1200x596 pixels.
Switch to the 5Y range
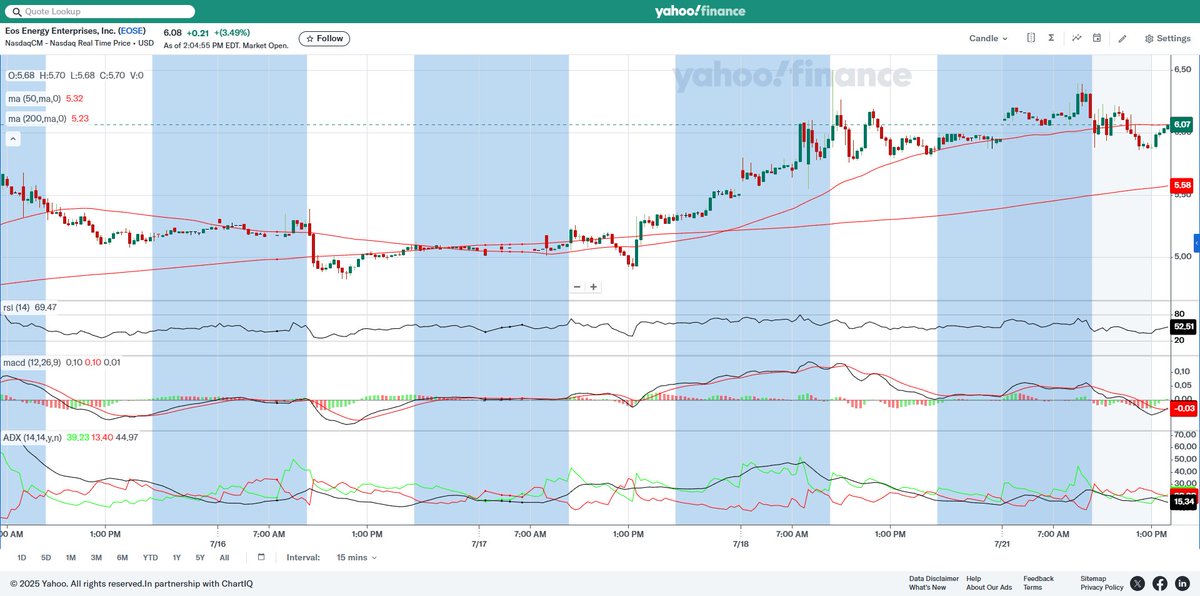tap(200, 557)
